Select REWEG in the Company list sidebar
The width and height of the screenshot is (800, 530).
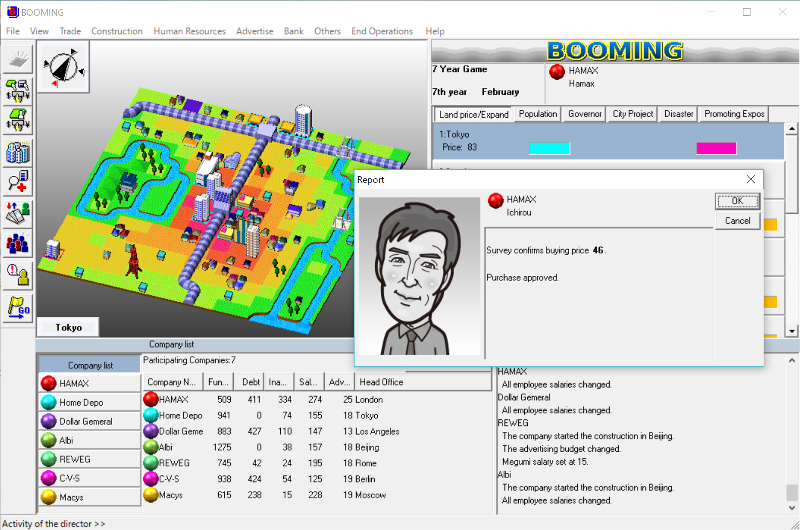89,459
